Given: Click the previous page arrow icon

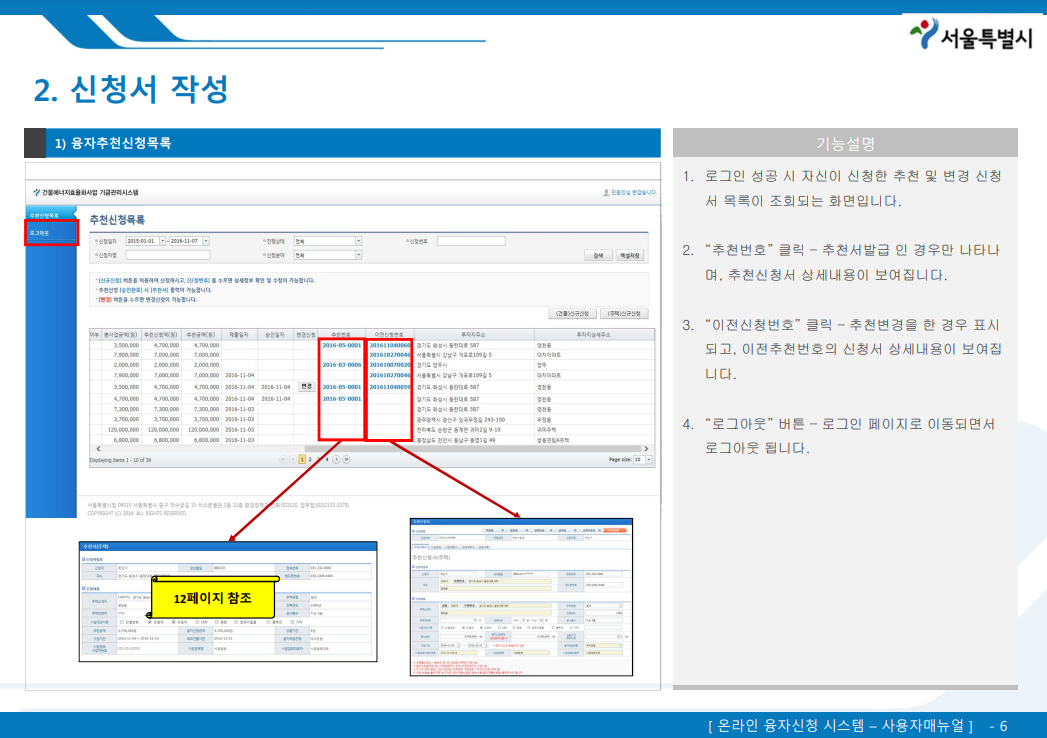Looking at the screenshot, I should click(x=293, y=459).
